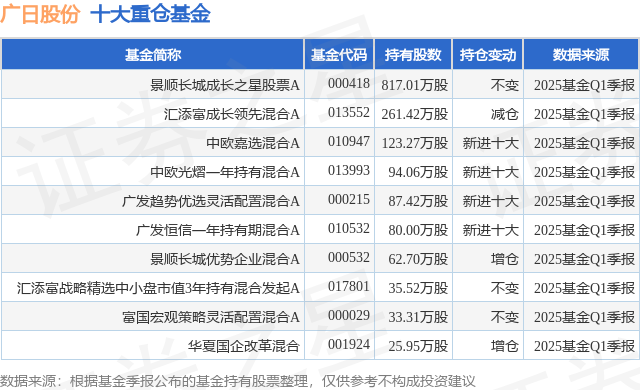The height and width of the screenshot is (390, 640).
Task: Click the 基金简称 column header
Action: pyautogui.click(x=153, y=55)
